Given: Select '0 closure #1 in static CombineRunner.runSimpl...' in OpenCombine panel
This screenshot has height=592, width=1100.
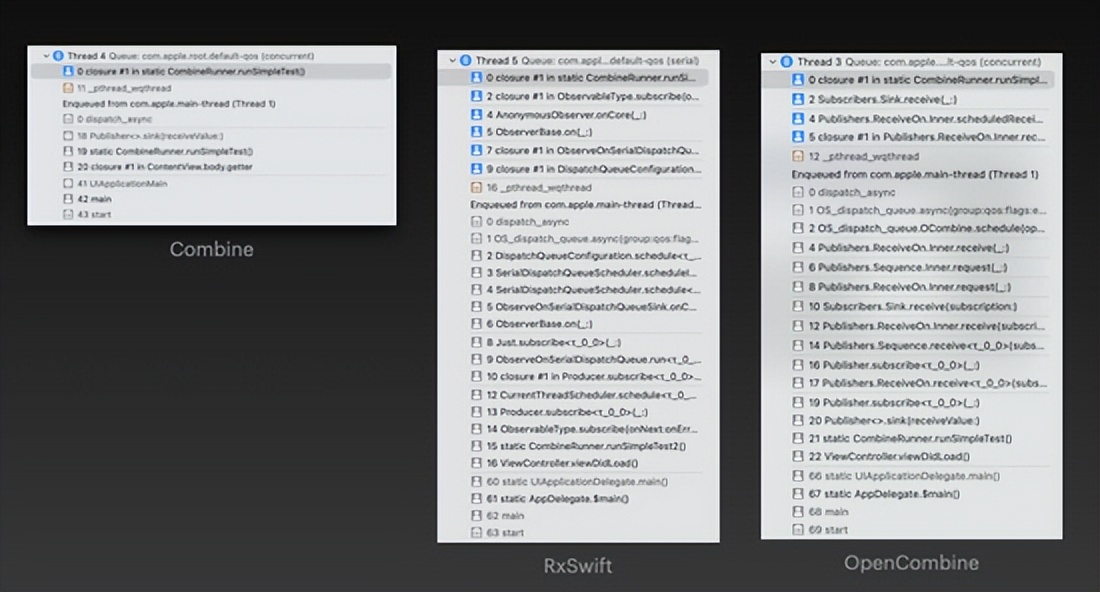Looking at the screenshot, I should tap(908, 80).
